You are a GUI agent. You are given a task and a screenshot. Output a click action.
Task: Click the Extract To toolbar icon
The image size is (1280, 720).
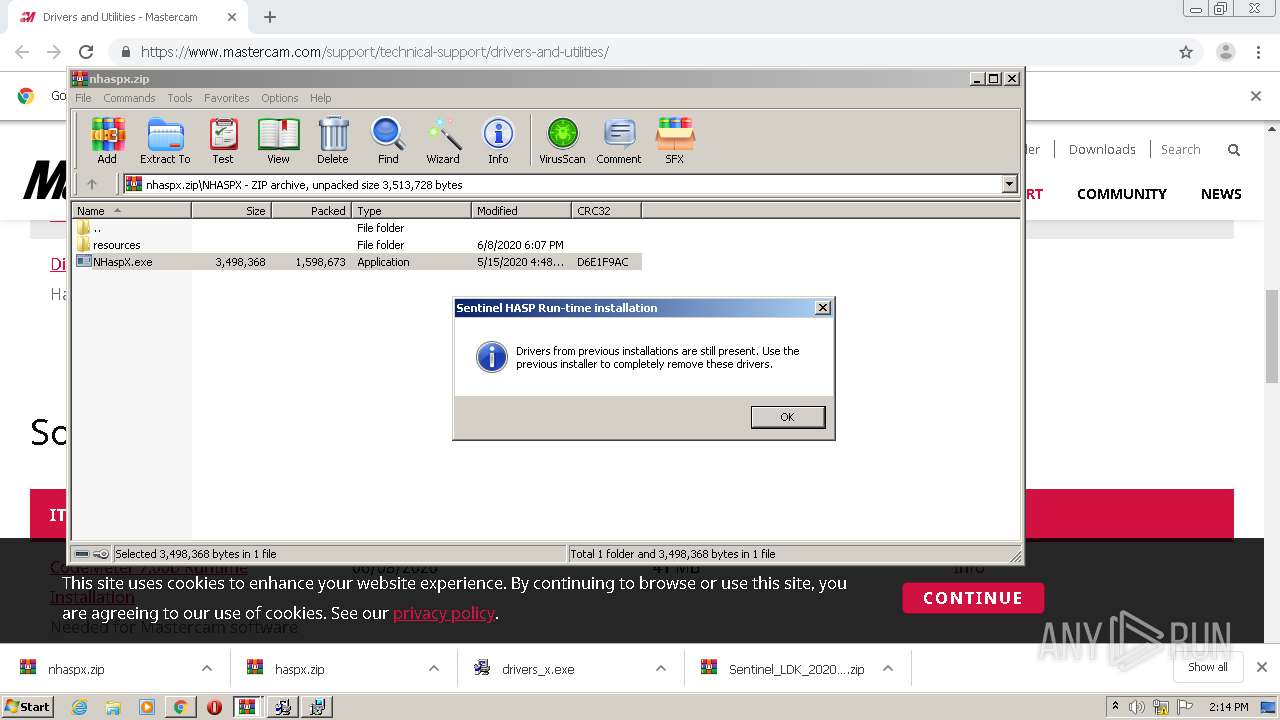click(x=165, y=140)
